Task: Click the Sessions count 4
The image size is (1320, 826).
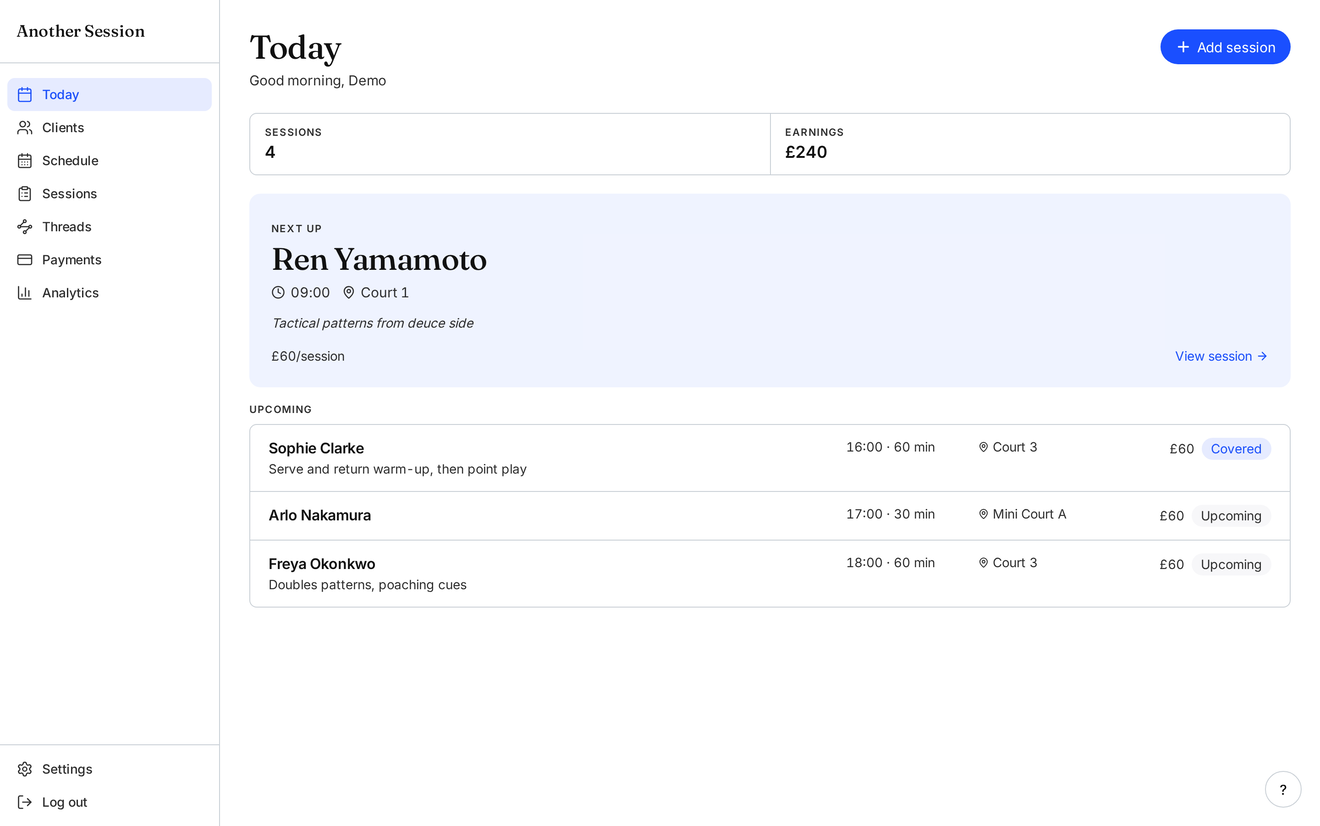Action: pyautogui.click(x=270, y=152)
